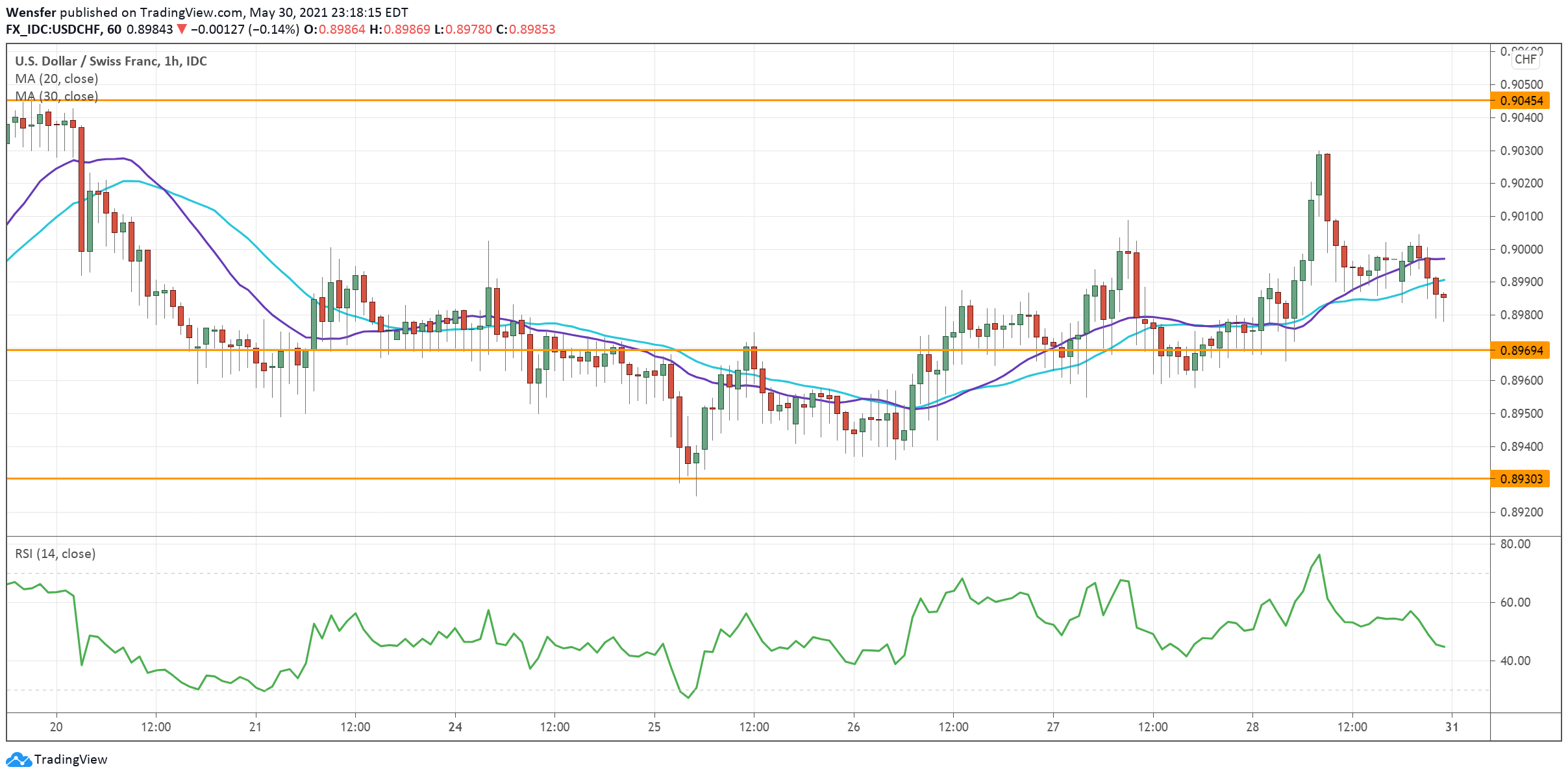Click the orange 0.90454 price label
1568x778 pixels.
click(x=1521, y=101)
